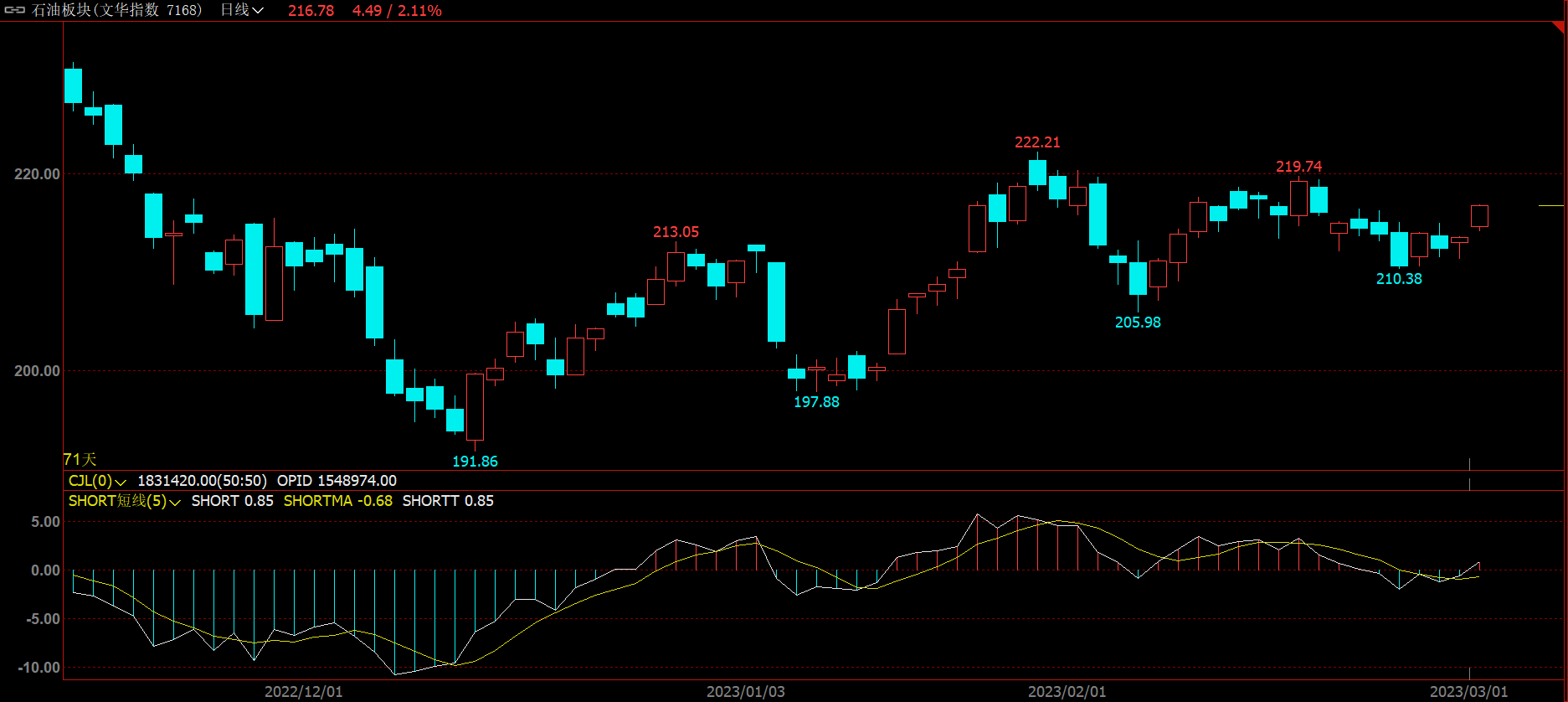Screen dimensions: 1568x702
Task: Click the -10.00 indicator axis label
Action: coord(39,668)
